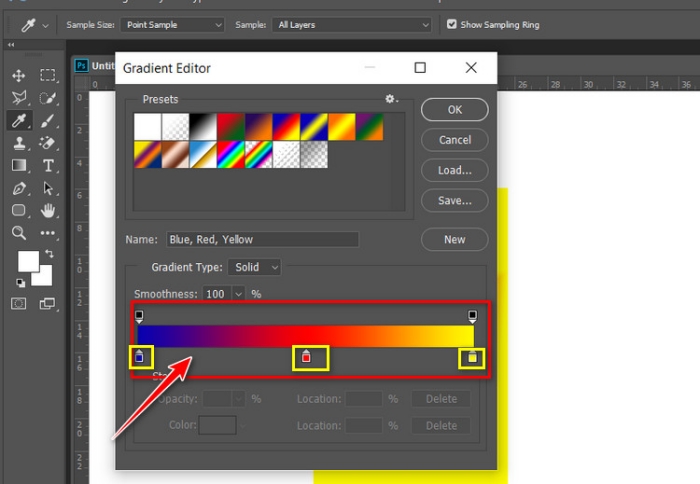Open the Edit Toolbar ellipsis menu
Image resolution: width=700 pixels, height=484 pixels.
48,233
